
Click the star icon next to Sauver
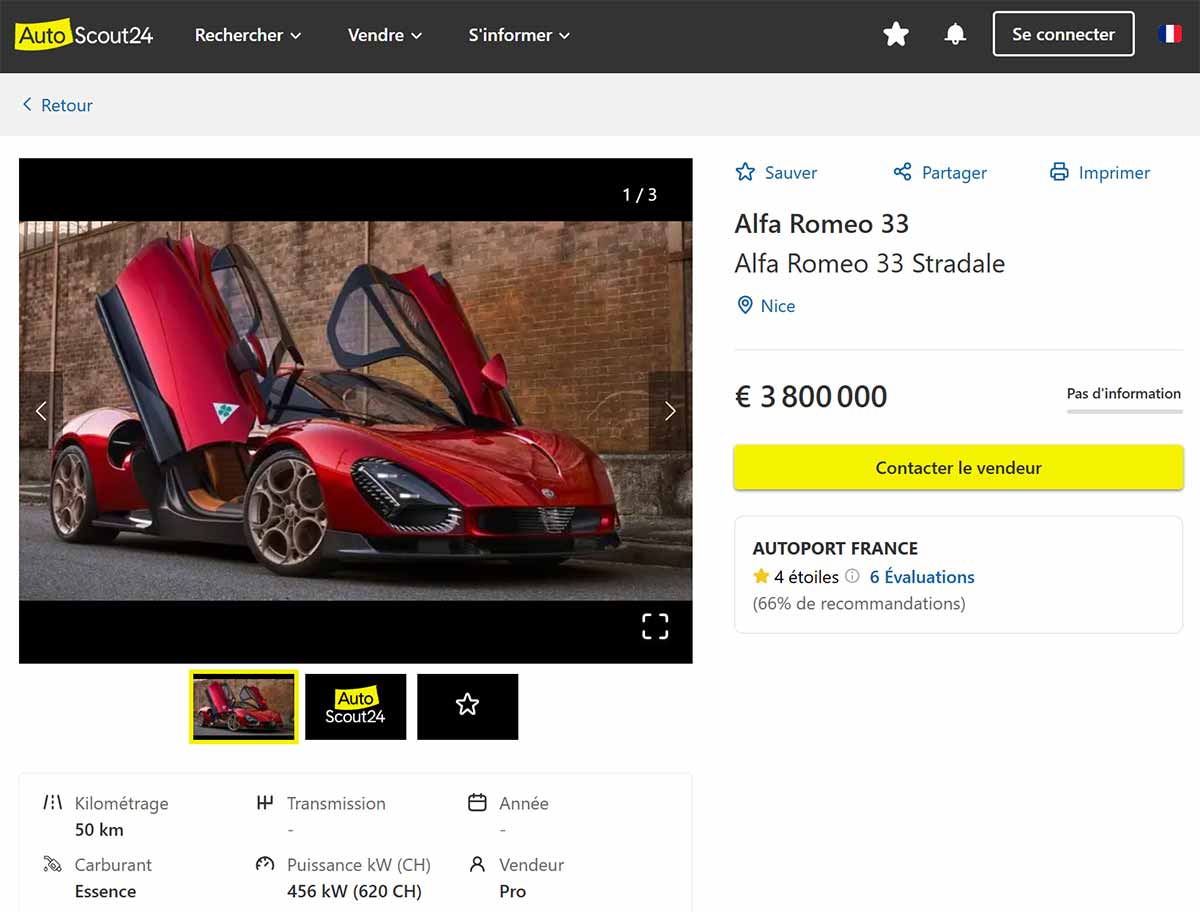(x=745, y=172)
